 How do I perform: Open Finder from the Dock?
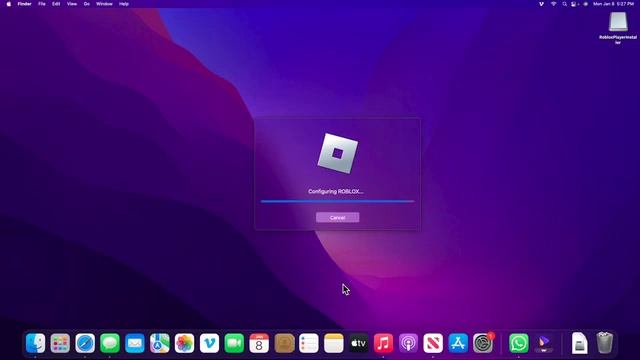(36, 343)
